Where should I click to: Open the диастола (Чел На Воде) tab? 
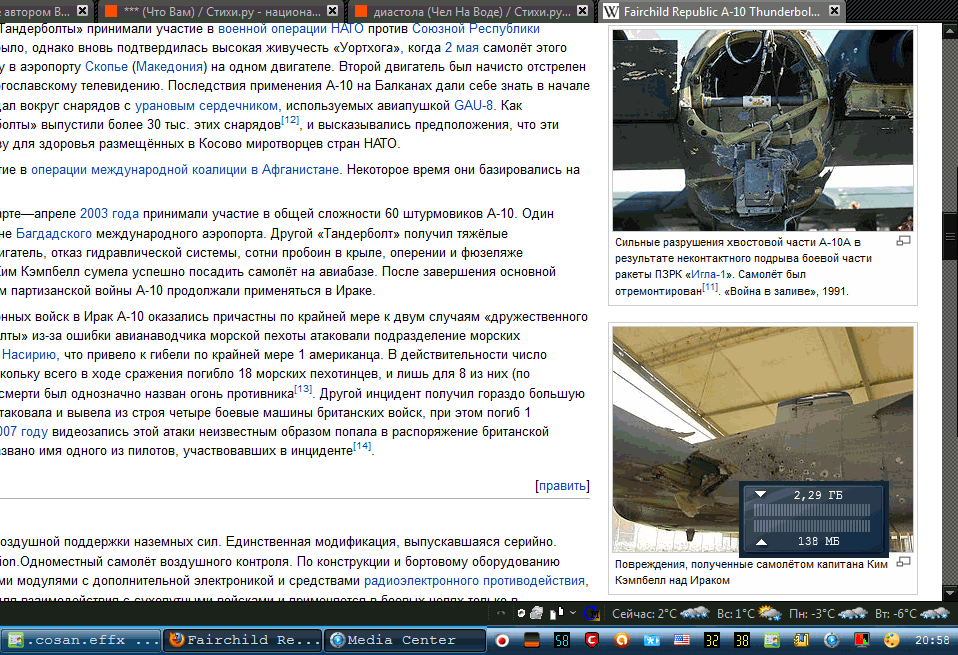[x=489, y=12]
